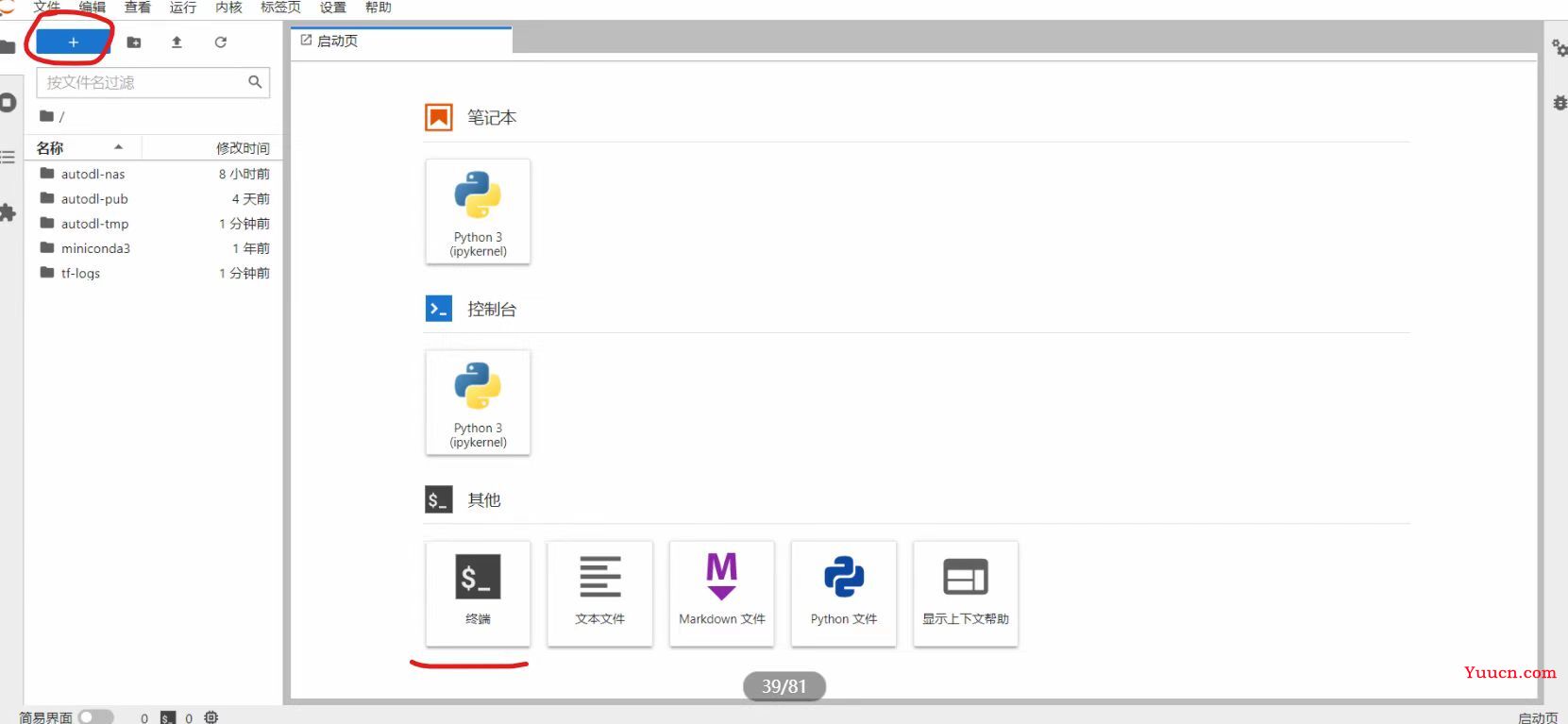Create a new Python 文件

click(843, 593)
